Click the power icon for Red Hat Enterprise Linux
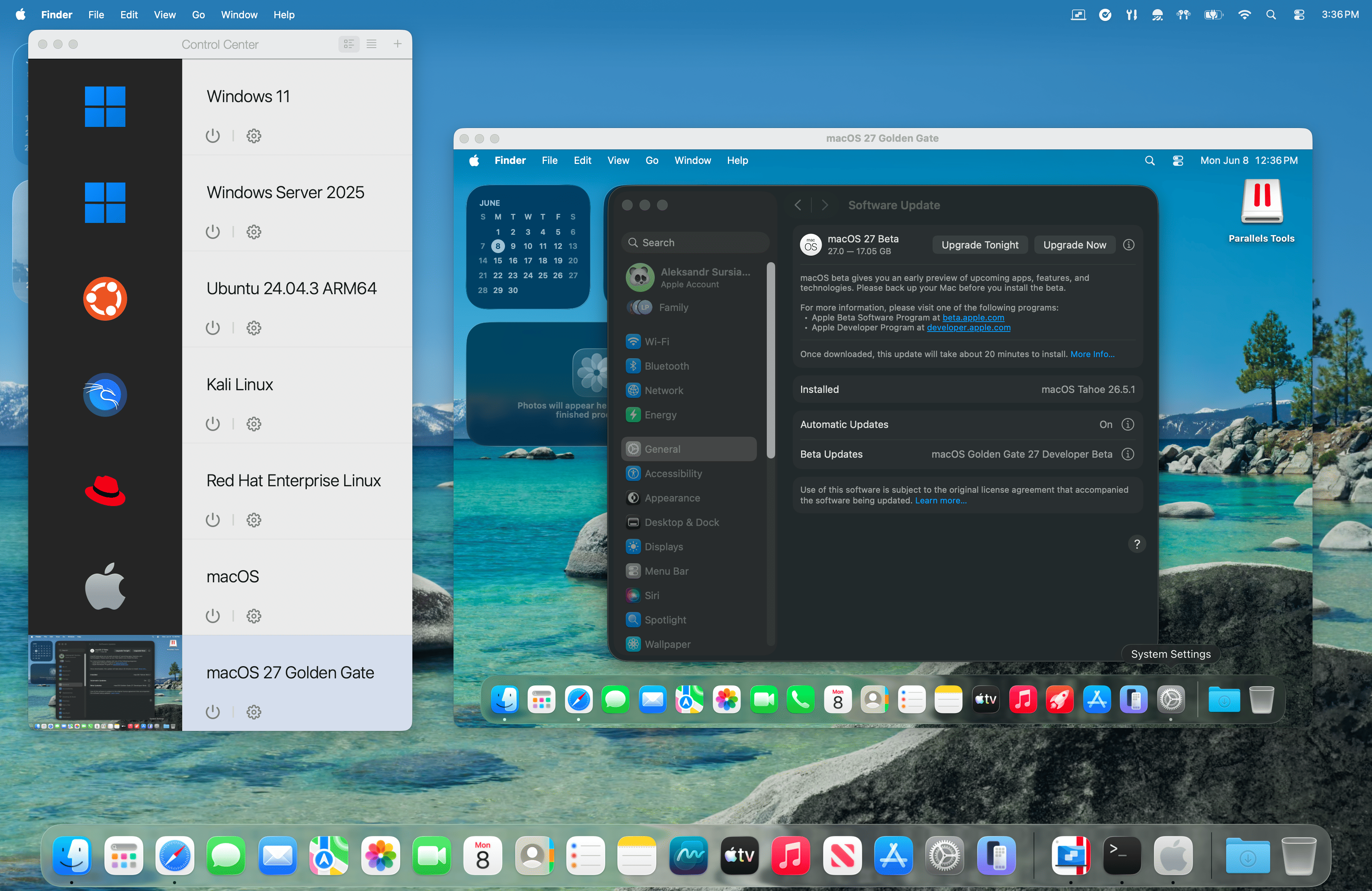This screenshot has height=891, width=1372. [213, 520]
